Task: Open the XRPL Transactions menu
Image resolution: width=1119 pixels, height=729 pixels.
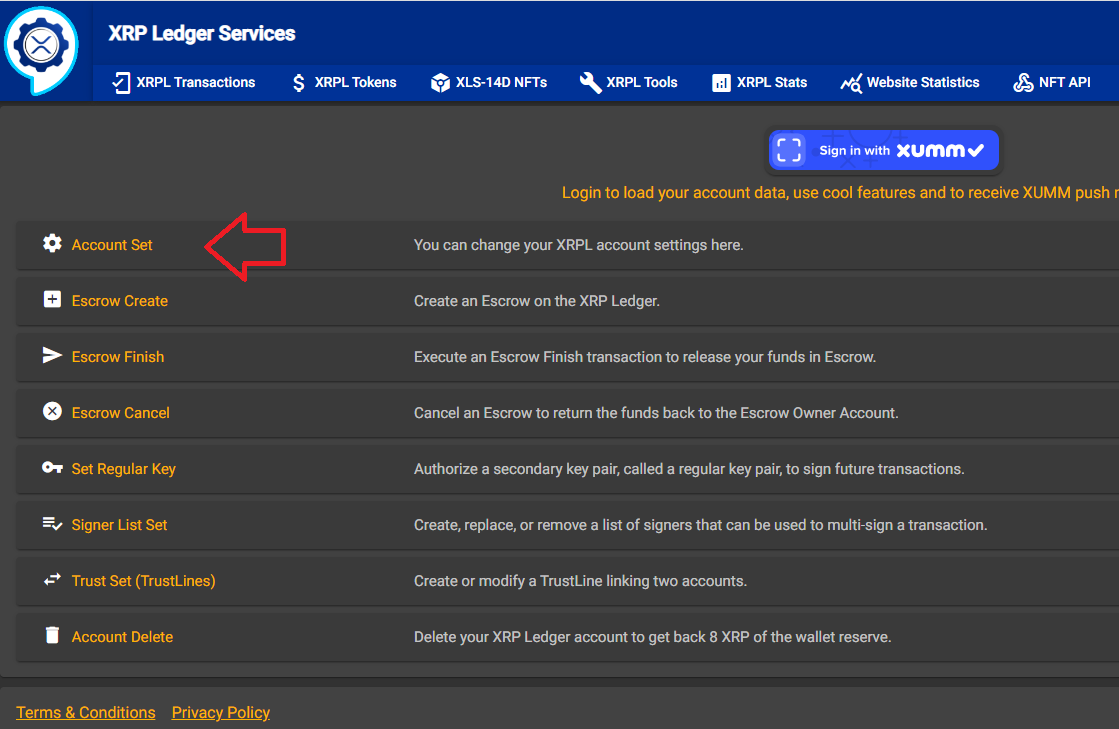Action: click(183, 82)
